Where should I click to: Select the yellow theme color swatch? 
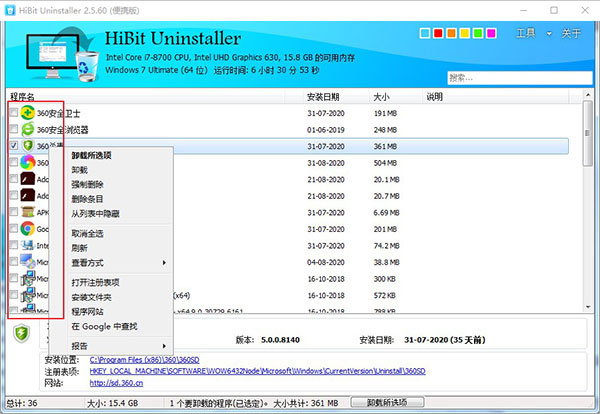[465, 33]
